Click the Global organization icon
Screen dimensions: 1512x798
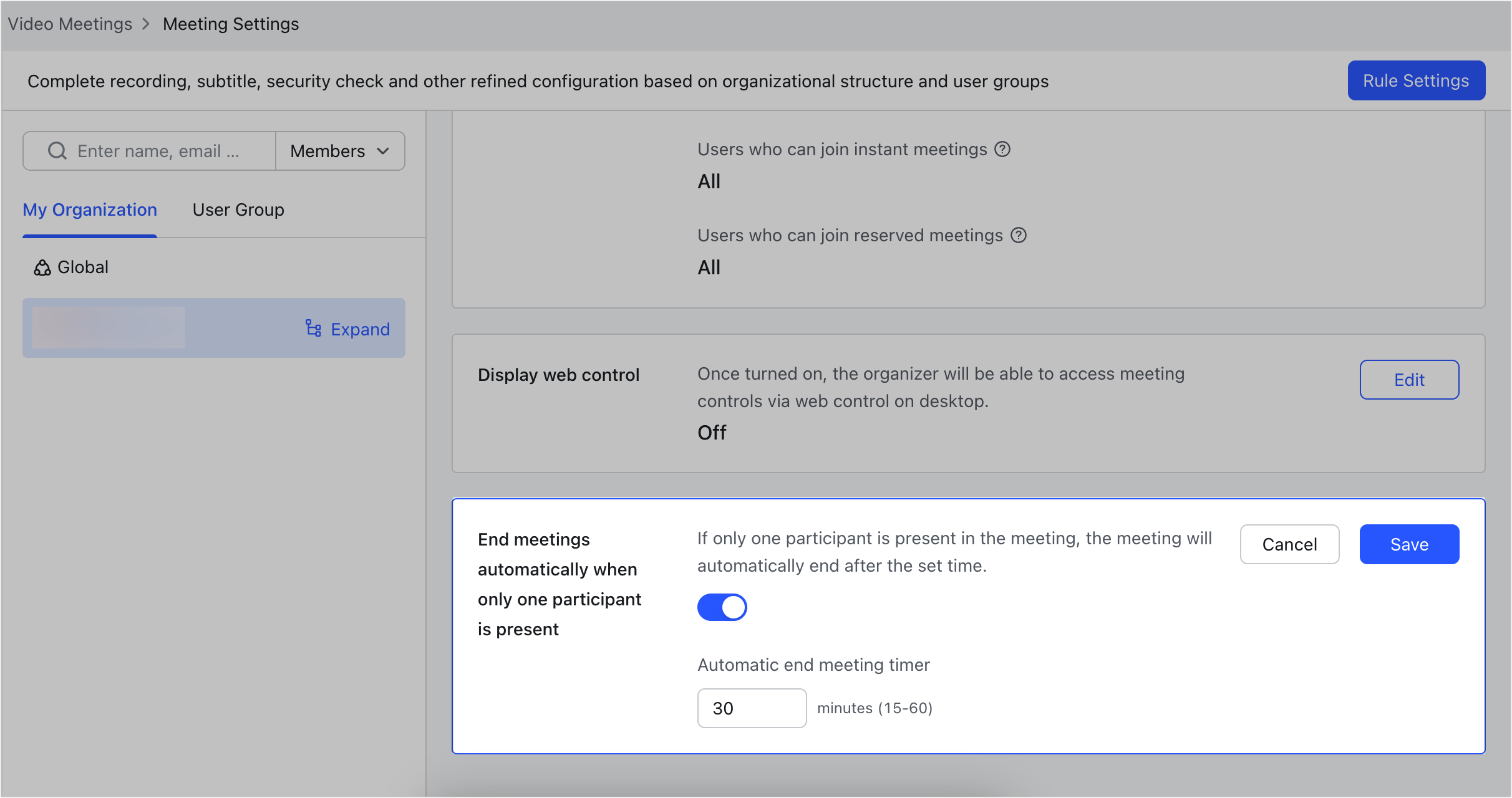(42, 267)
